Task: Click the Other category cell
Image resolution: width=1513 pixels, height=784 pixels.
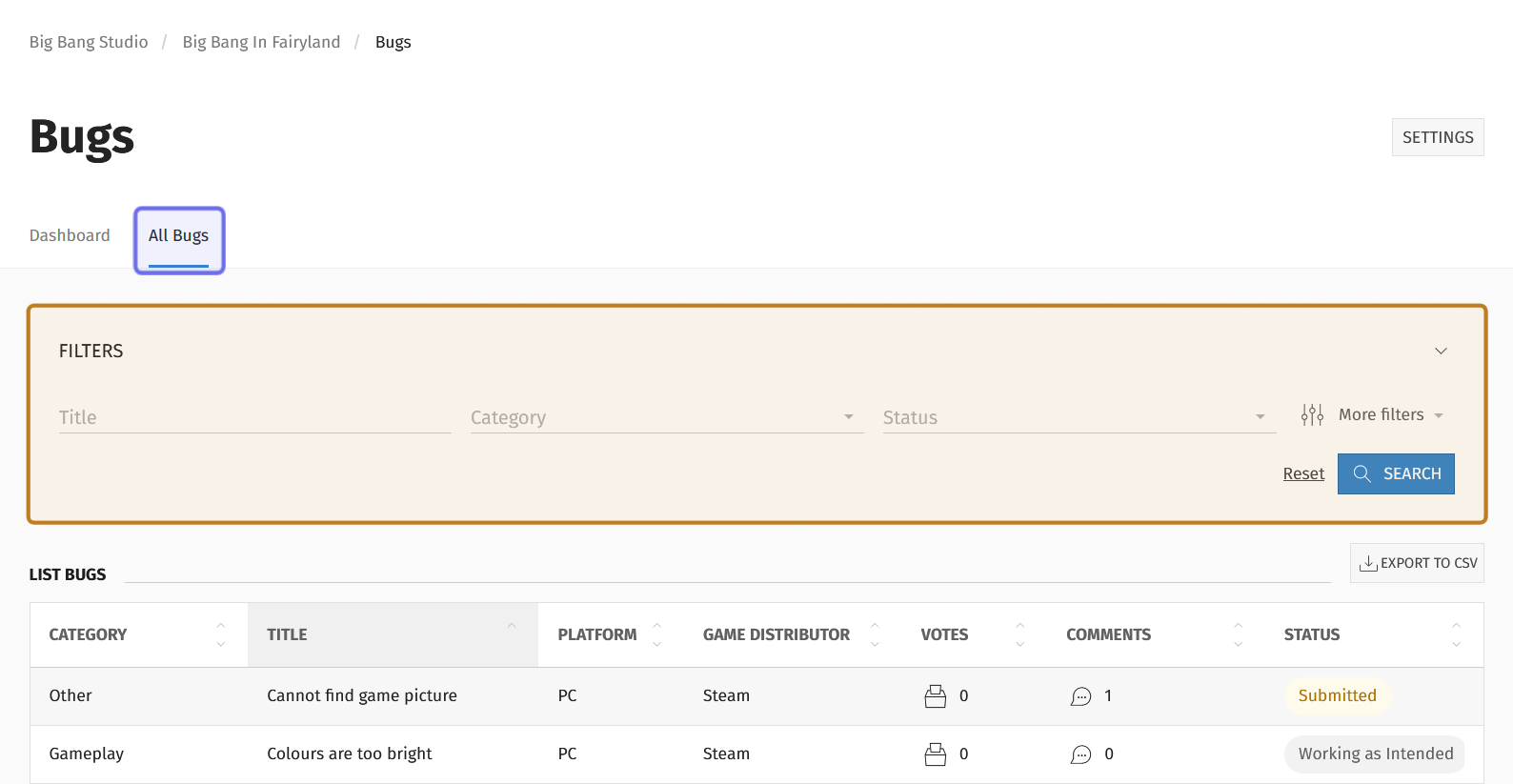Action: point(71,695)
